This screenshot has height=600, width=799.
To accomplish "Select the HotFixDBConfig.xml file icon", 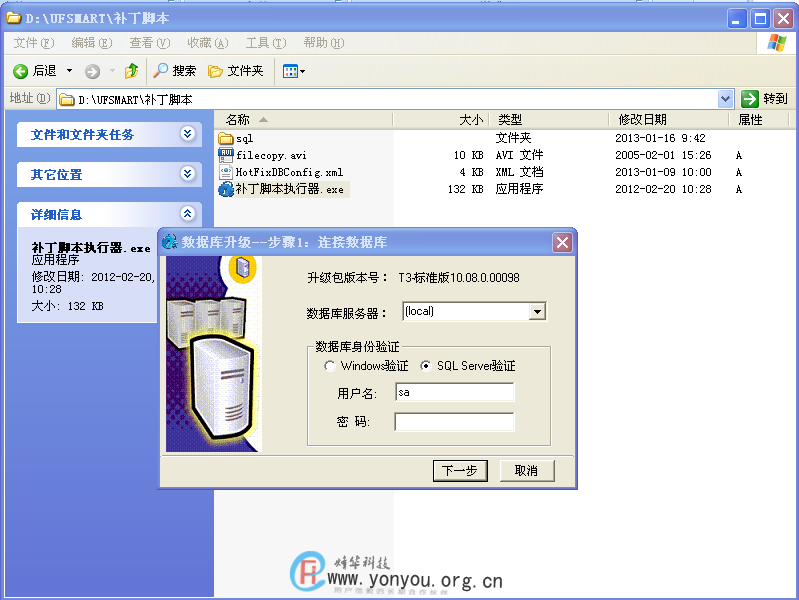I will coord(225,172).
